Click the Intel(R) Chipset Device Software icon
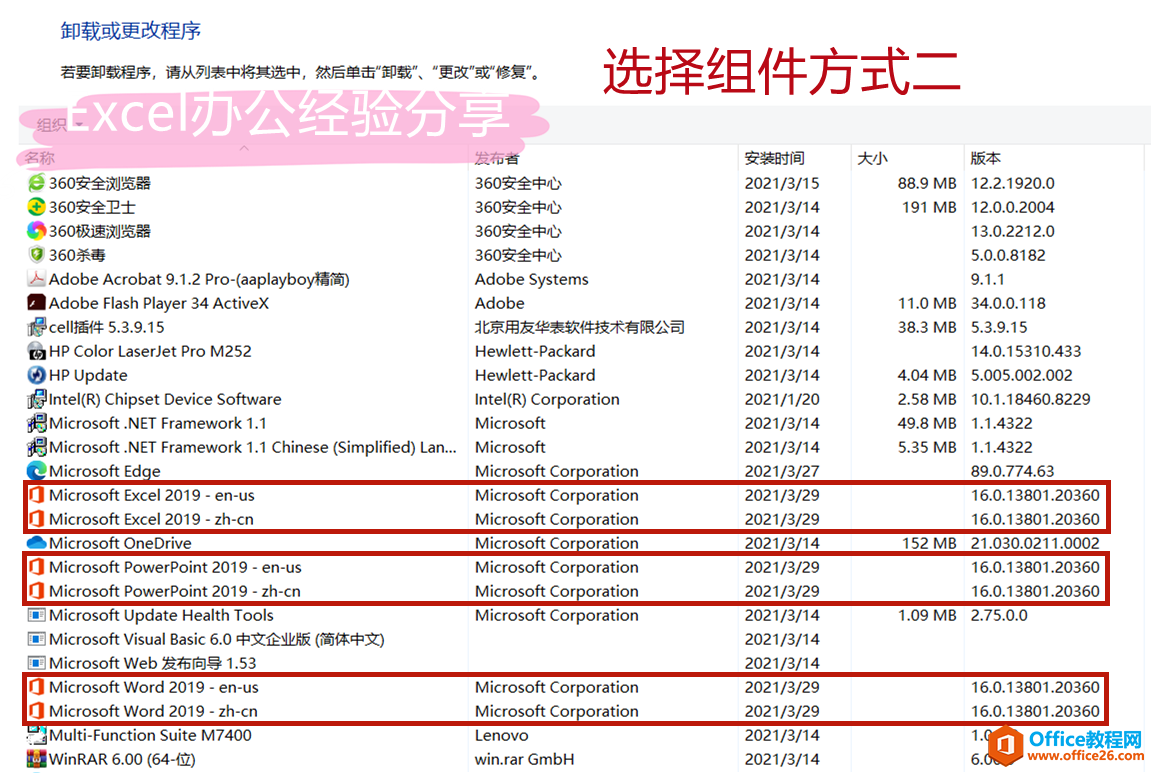 (36, 399)
